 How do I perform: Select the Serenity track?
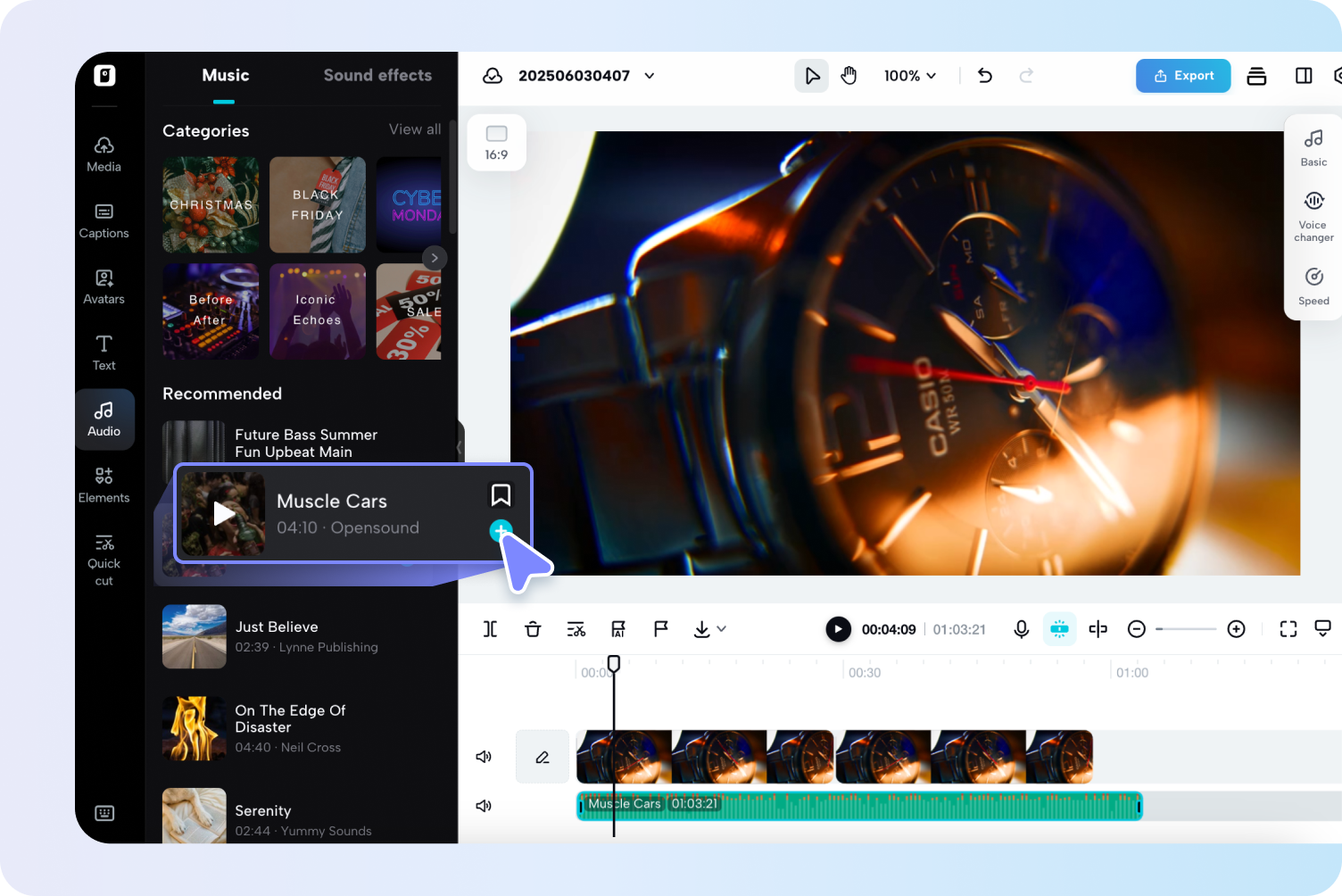302,817
